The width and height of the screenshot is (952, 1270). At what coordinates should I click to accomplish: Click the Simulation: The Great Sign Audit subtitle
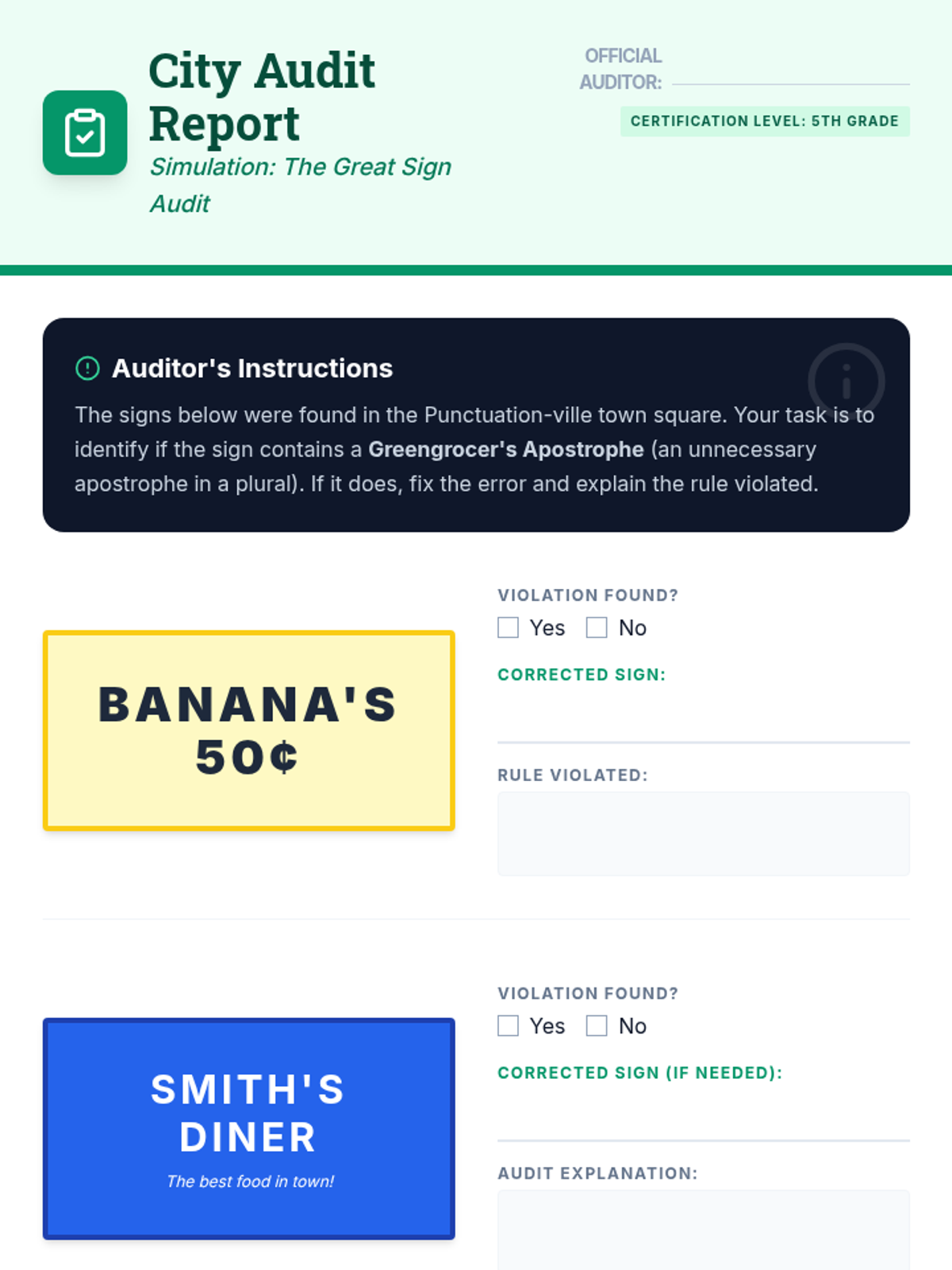(x=301, y=185)
